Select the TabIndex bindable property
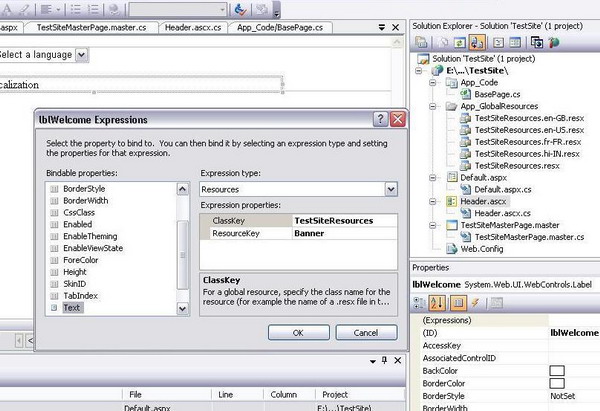Viewport: 600px width, 411px height. (x=80, y=296)
